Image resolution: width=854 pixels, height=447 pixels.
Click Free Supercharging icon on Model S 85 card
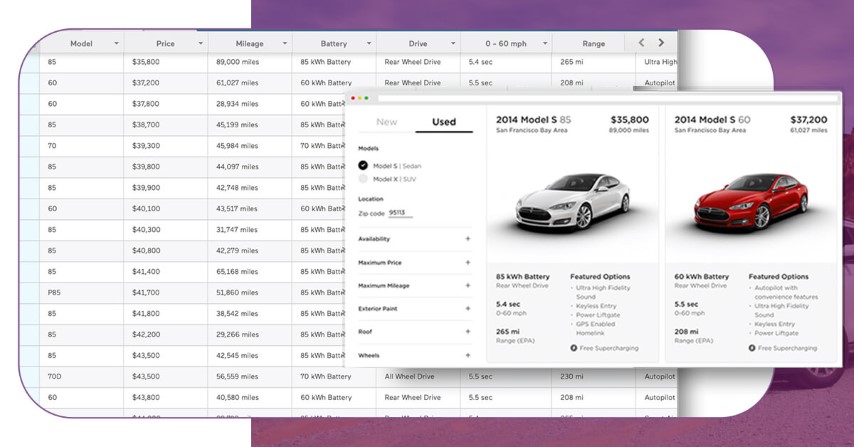(574, 348)
